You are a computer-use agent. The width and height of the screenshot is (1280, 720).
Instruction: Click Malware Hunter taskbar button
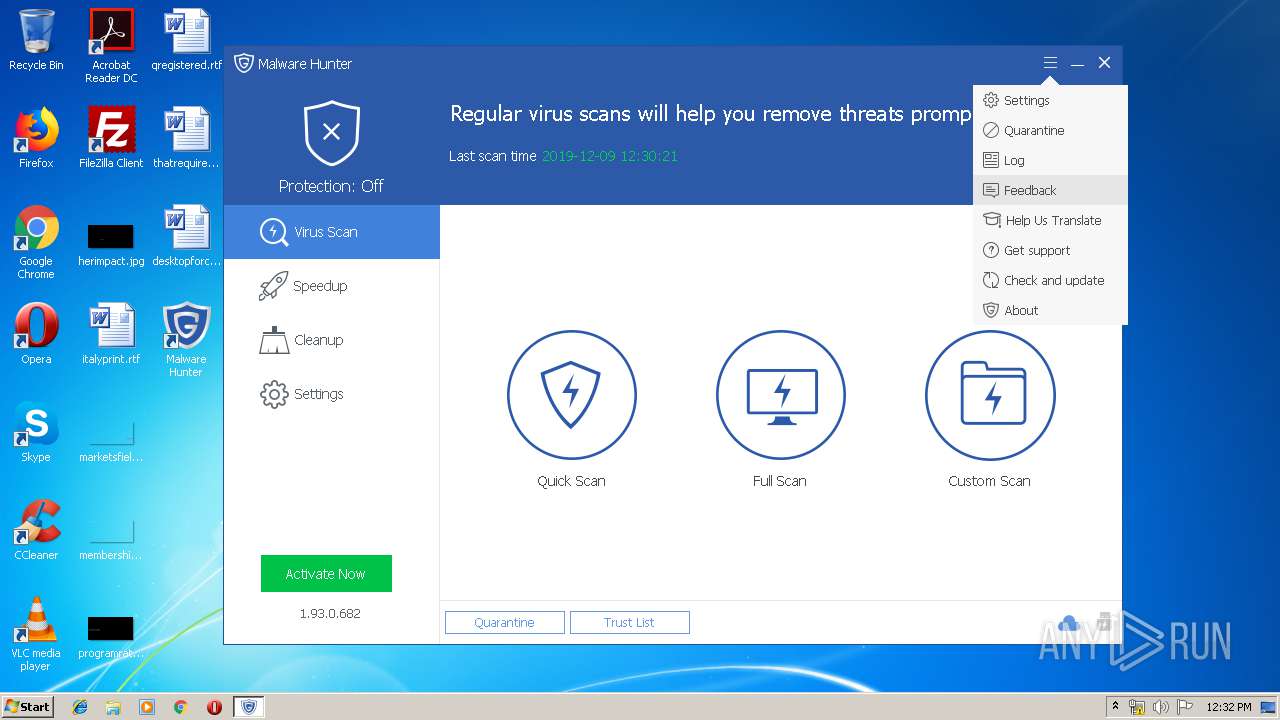click(x=249, y=707)
